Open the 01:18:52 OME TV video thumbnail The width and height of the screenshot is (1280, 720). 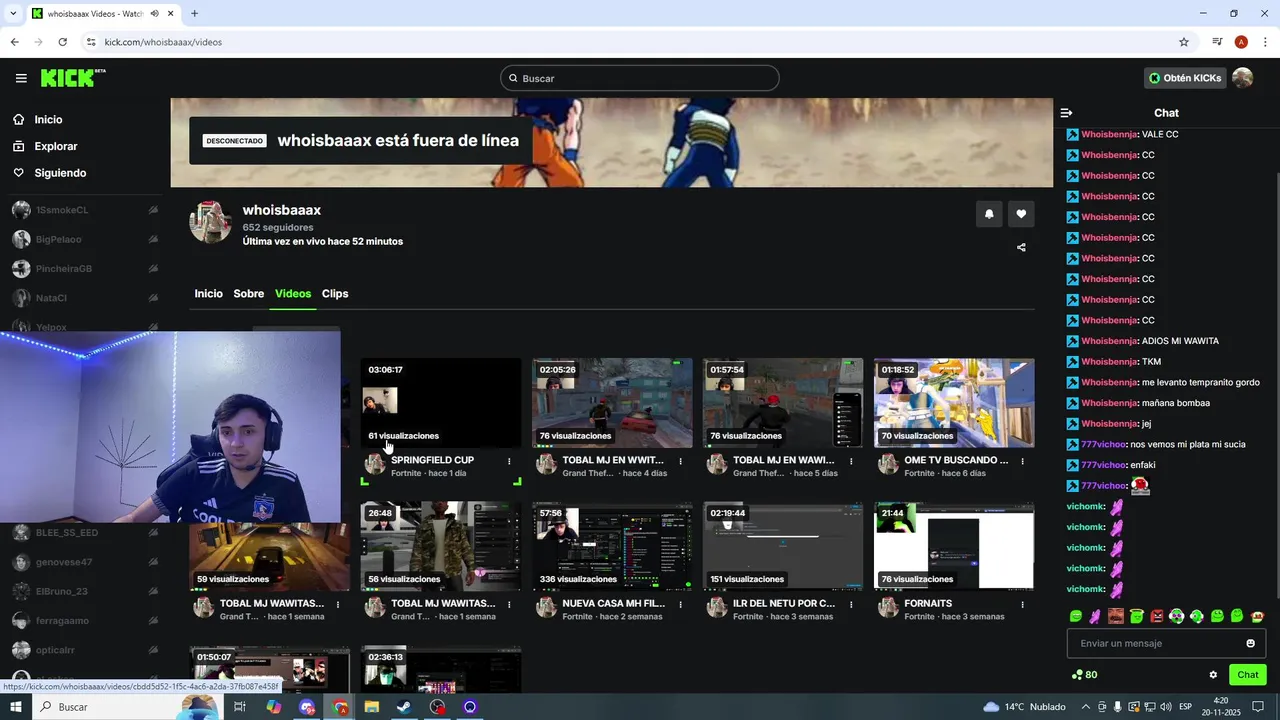(954, 403)
